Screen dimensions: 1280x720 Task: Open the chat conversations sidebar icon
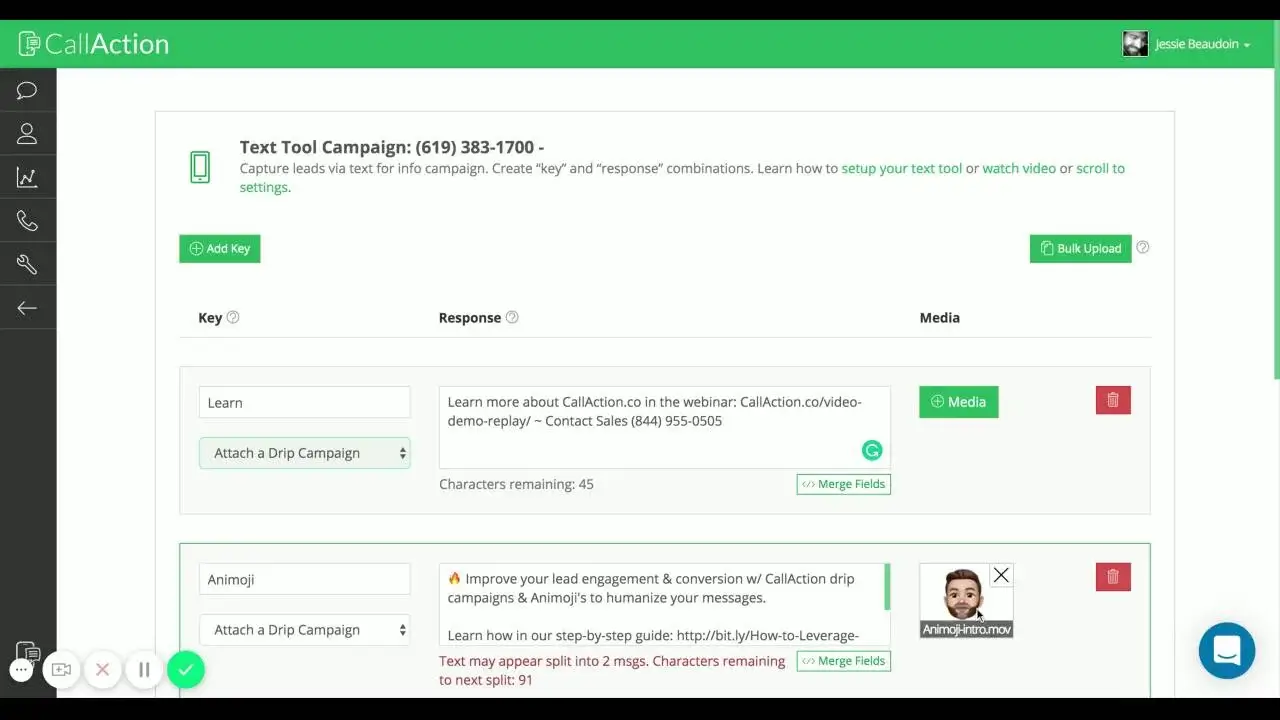[x=27, y=91]
